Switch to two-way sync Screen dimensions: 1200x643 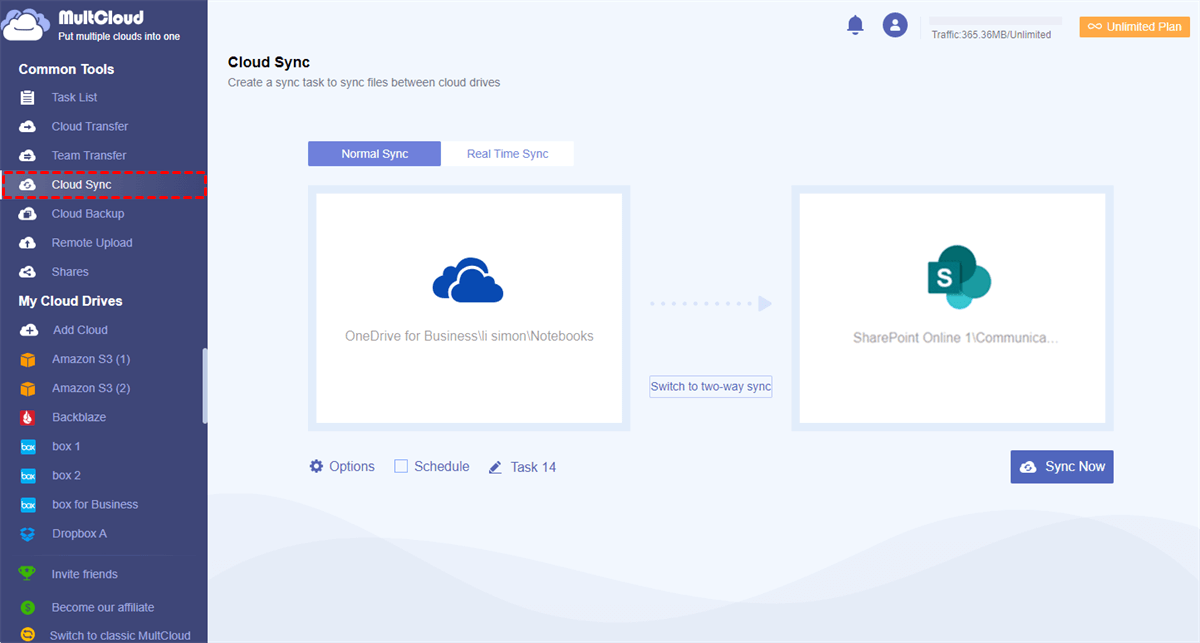(710, 386)
